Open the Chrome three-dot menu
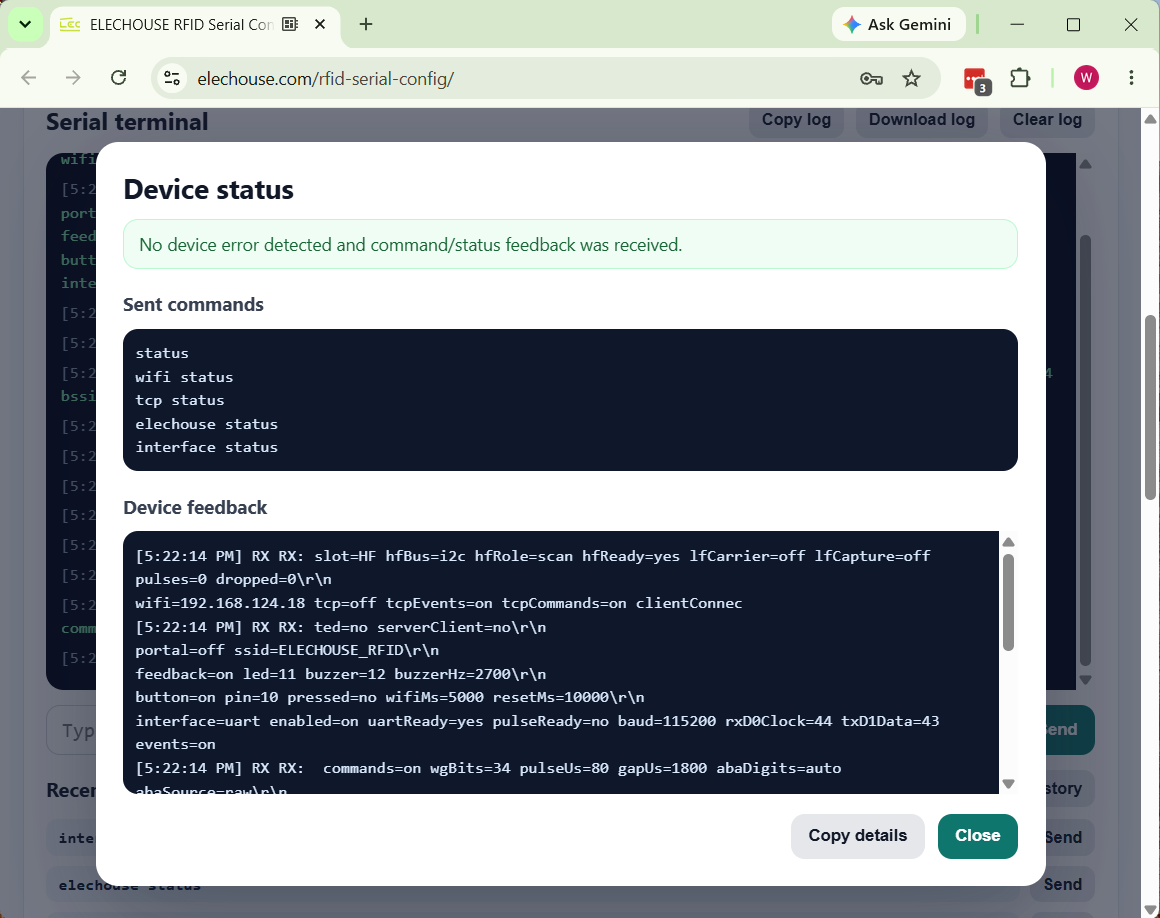Screen dimensions: 1160x918 tap(1131, 78)
